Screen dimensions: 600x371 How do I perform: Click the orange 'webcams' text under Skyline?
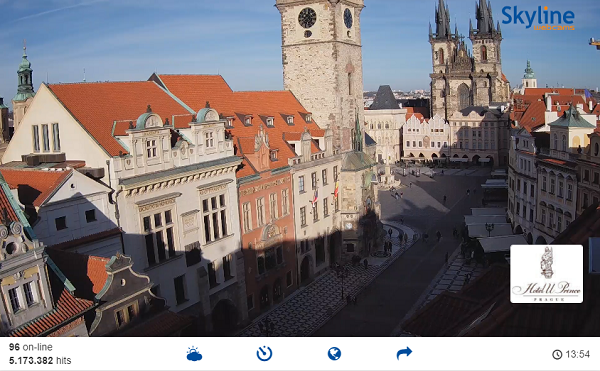pos(554,28)
